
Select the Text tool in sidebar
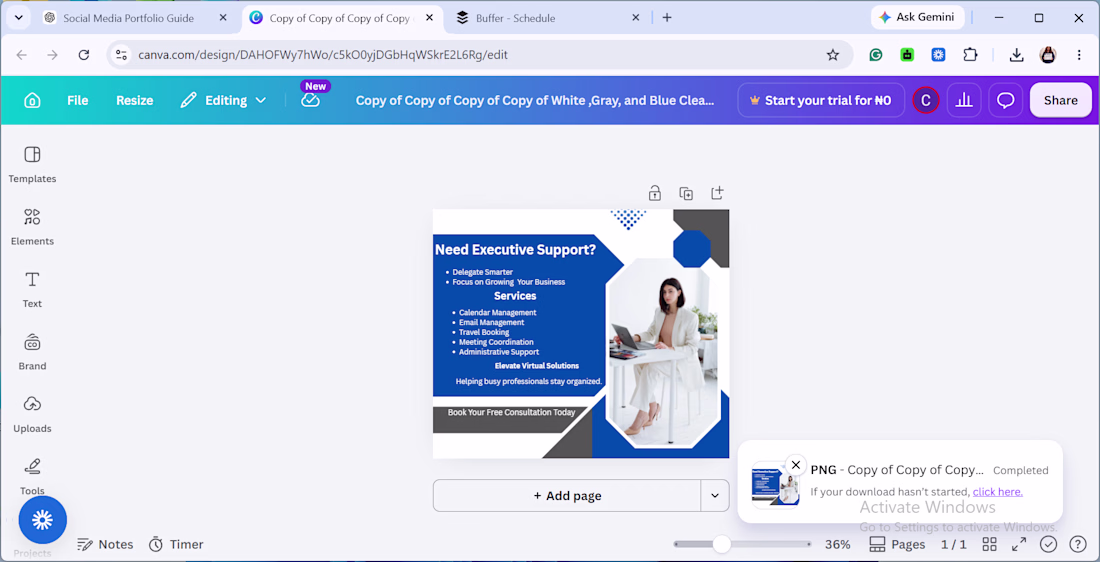coord(32,290)
